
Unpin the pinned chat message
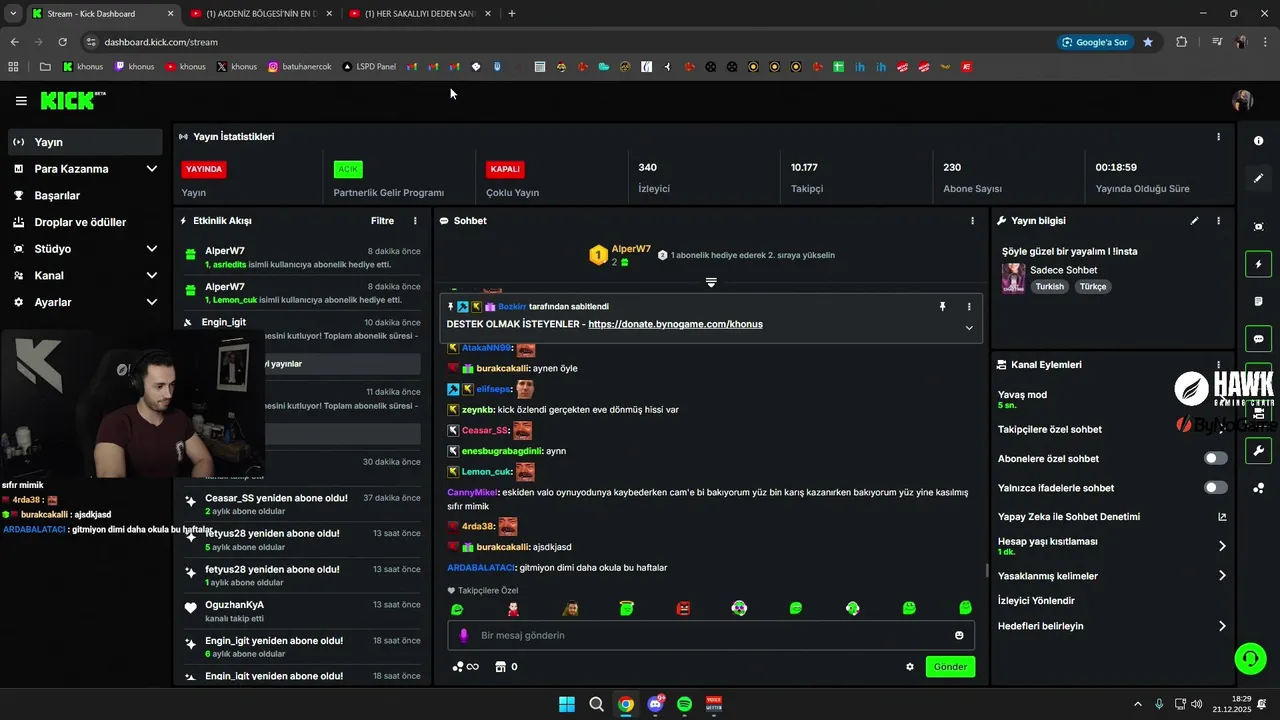click(x=942, y=307)
